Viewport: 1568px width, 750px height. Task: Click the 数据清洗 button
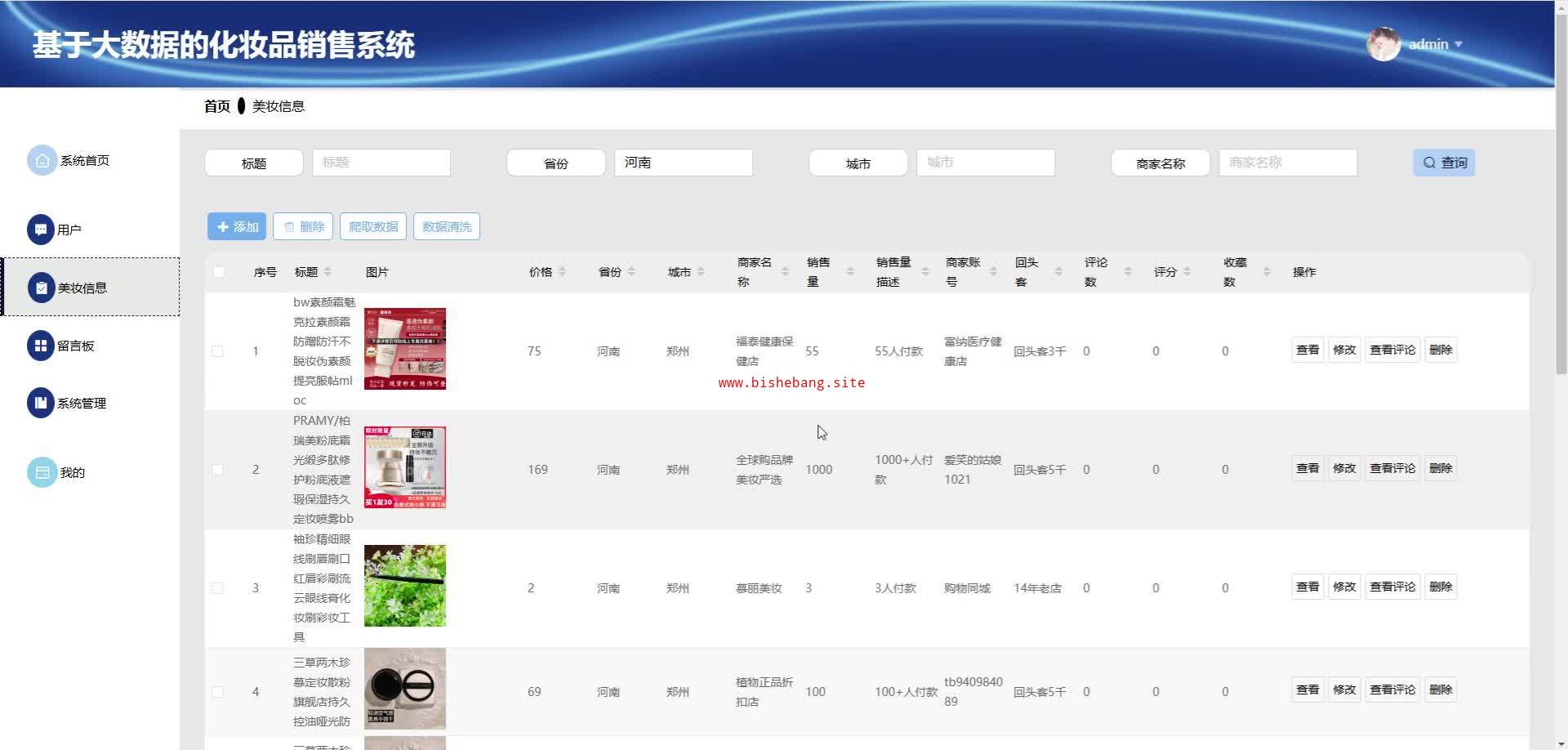click(x=447, y=226)
